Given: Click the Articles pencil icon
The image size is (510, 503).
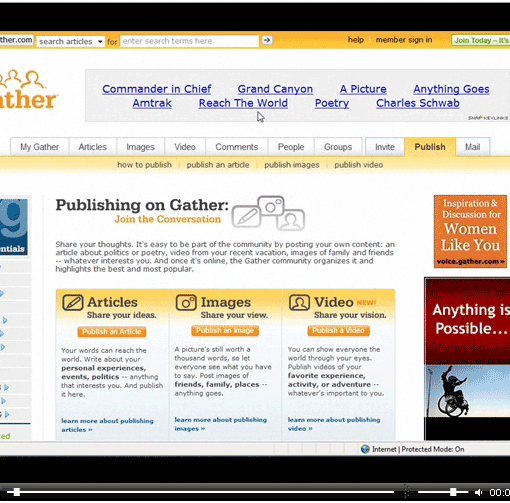Looking at the screenshot, I should click(x=73, y=302).
